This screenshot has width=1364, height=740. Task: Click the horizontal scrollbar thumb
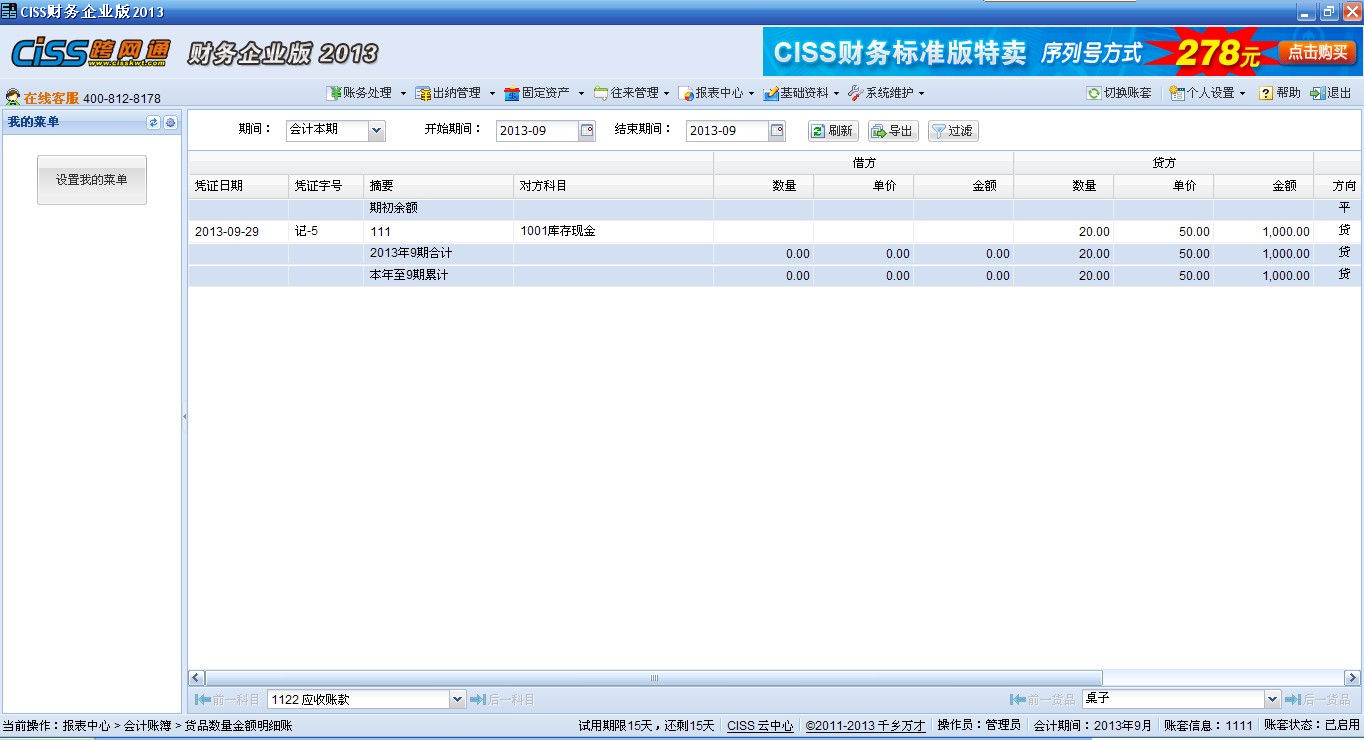pos(654,678)
